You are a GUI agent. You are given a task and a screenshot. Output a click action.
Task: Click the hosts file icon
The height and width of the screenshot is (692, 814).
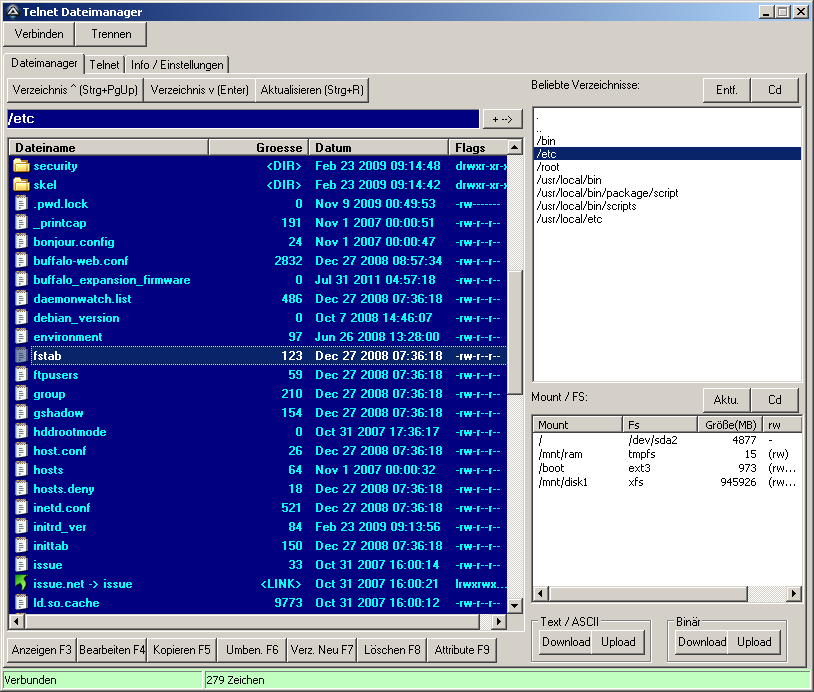tap(21, 470)
